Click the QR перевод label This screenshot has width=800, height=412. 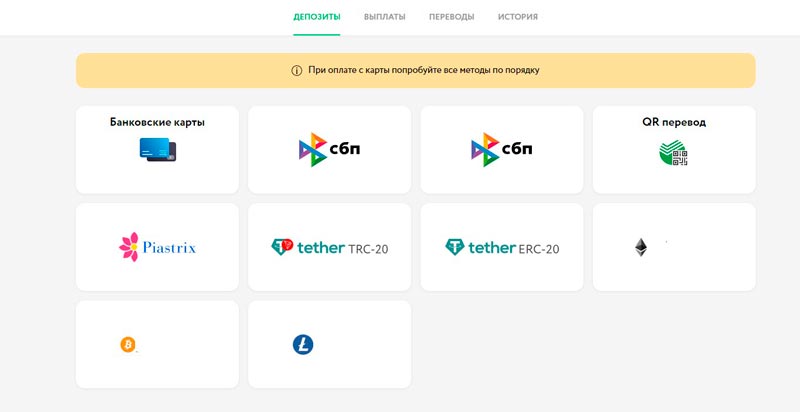(x=674, y=122)
